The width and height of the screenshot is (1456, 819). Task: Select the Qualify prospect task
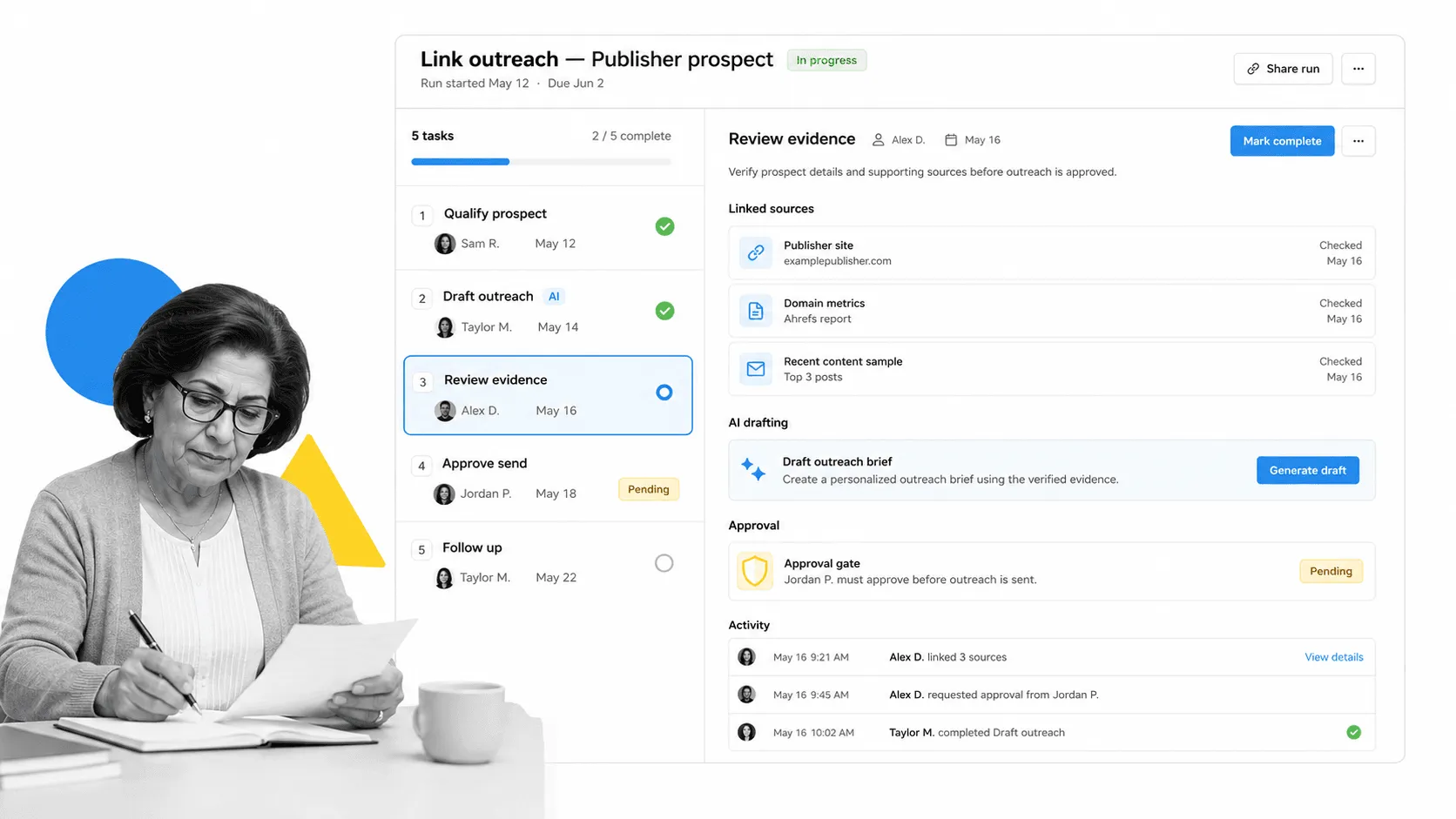coord(549,228)
